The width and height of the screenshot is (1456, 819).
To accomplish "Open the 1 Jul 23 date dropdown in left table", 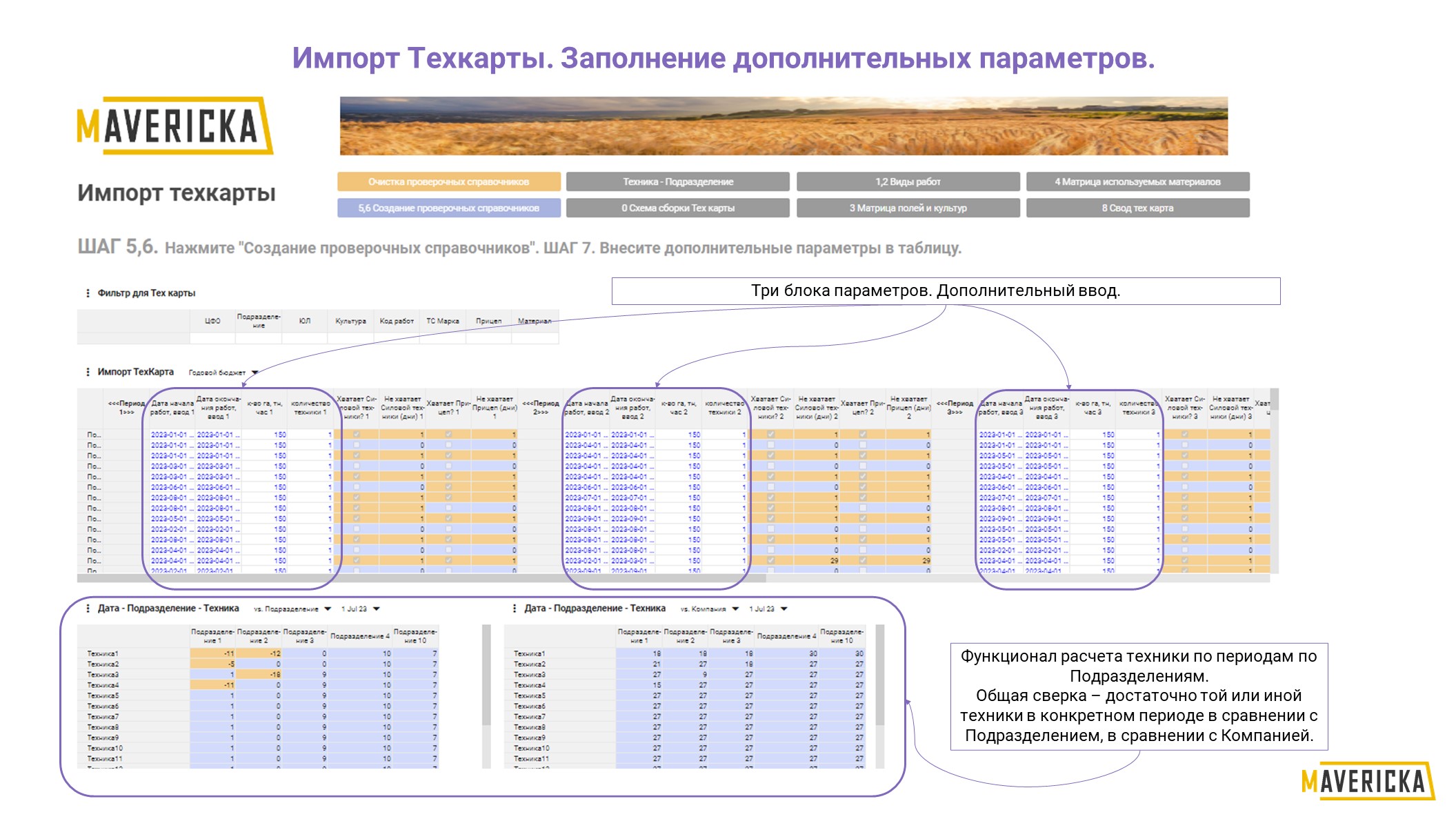I will coord(361,609).
